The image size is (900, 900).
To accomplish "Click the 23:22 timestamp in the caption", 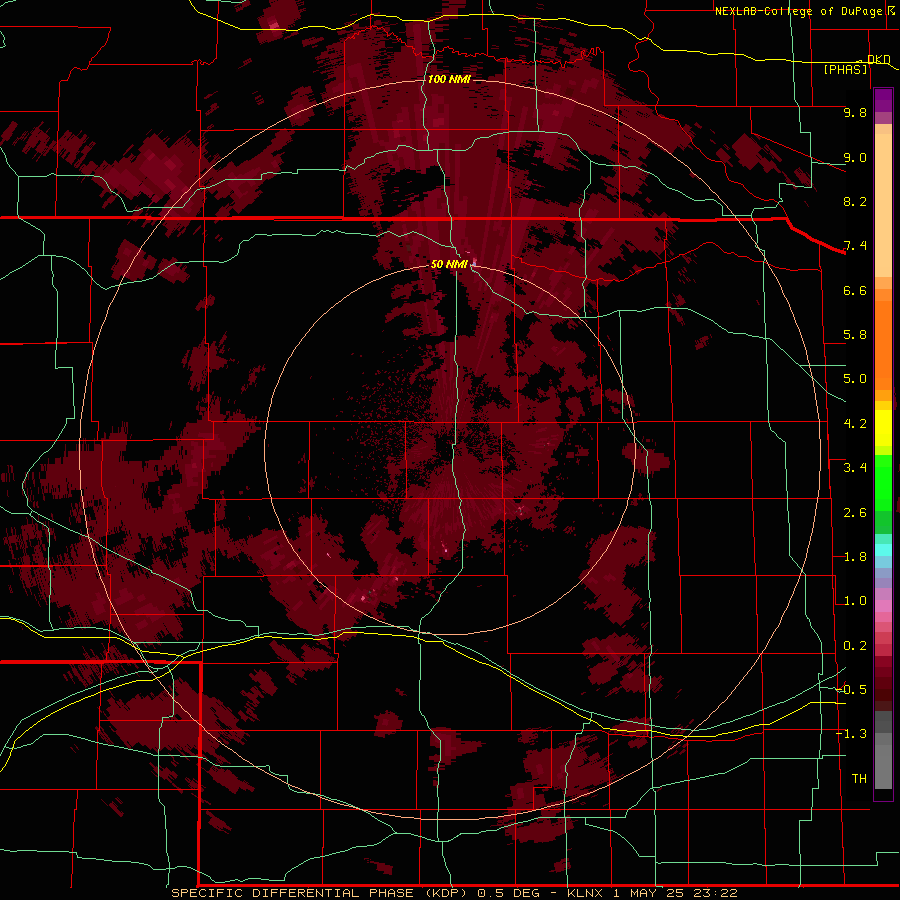I will click(x=715, y=893).
